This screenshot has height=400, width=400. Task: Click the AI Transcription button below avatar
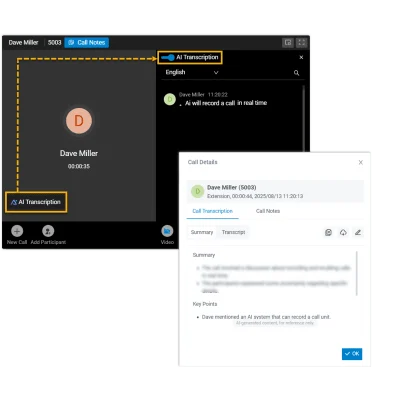coord(36,202)
